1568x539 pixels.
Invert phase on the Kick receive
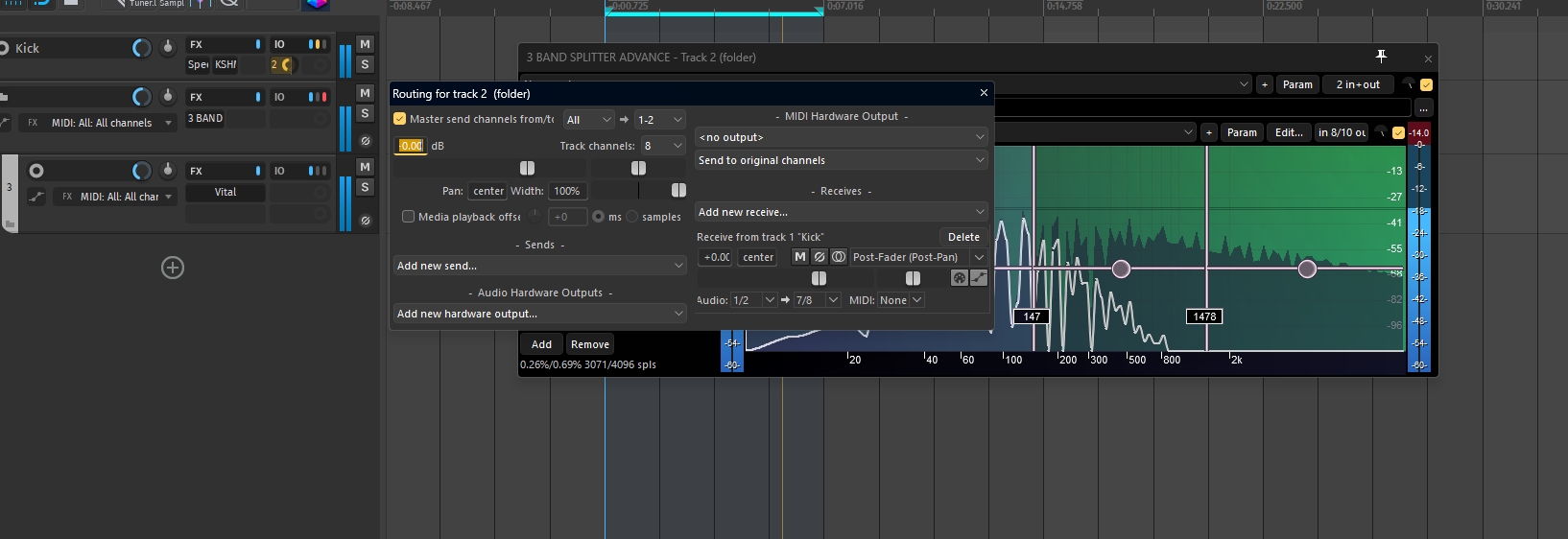point(819,257)
